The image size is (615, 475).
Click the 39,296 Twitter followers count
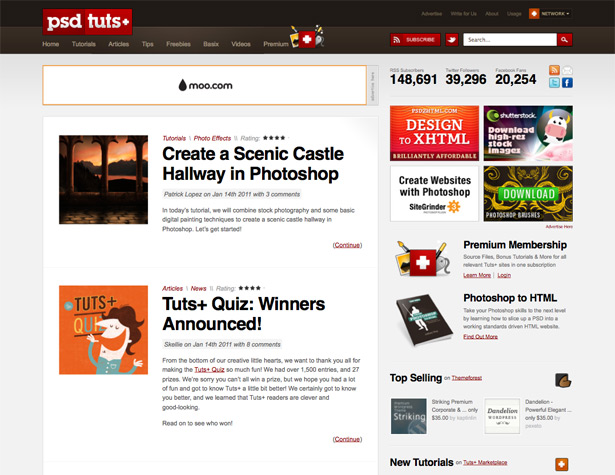click(x=466, y=79)
